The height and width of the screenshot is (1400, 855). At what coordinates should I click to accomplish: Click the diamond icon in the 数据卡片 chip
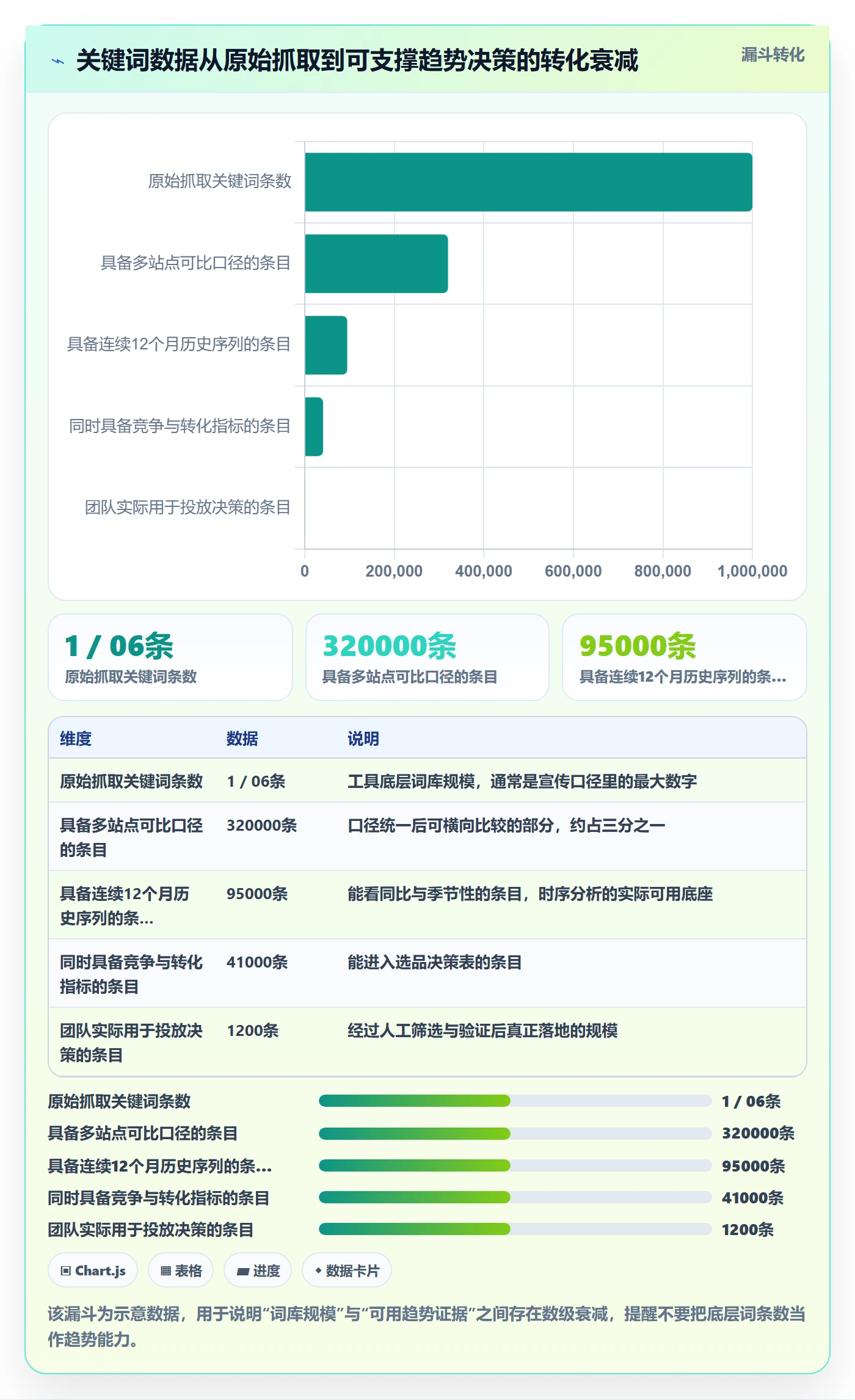[x=318, y=1271]
